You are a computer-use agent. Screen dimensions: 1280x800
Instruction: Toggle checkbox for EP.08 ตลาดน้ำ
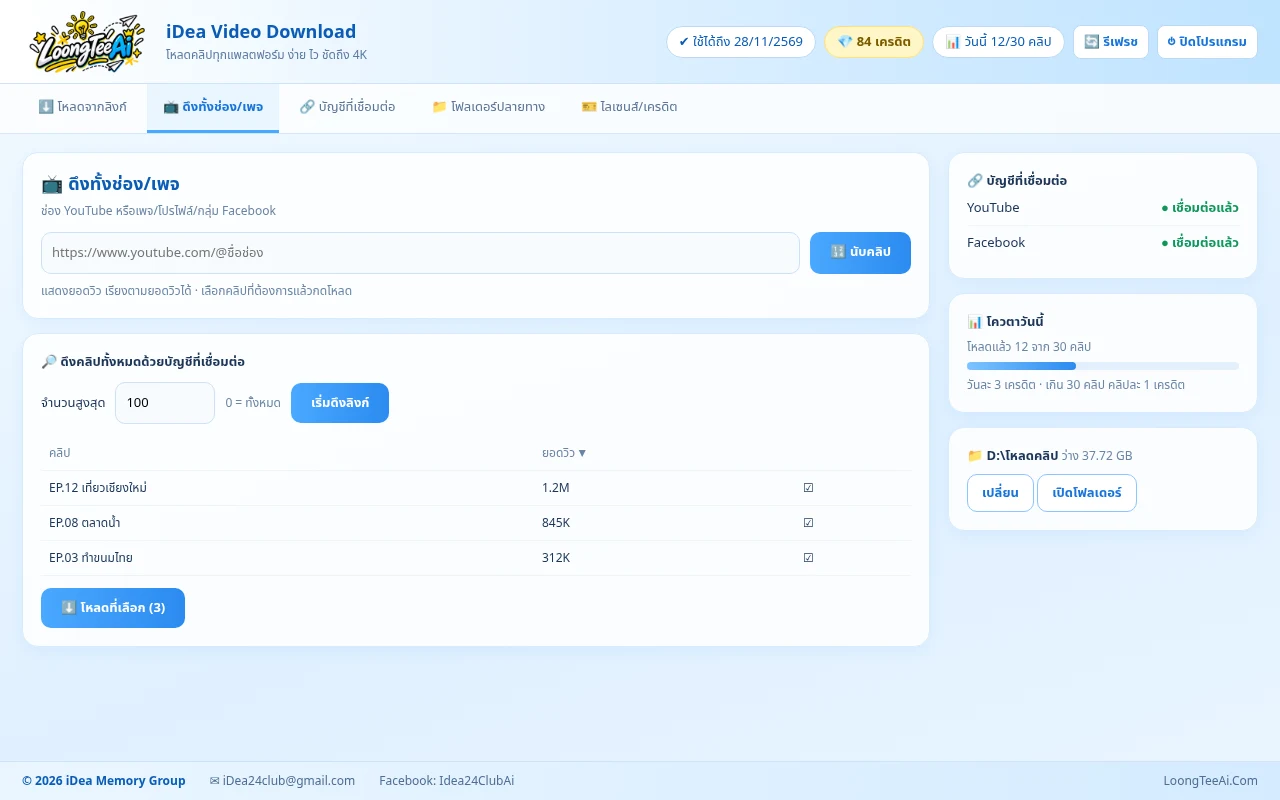tap(808, 523)
